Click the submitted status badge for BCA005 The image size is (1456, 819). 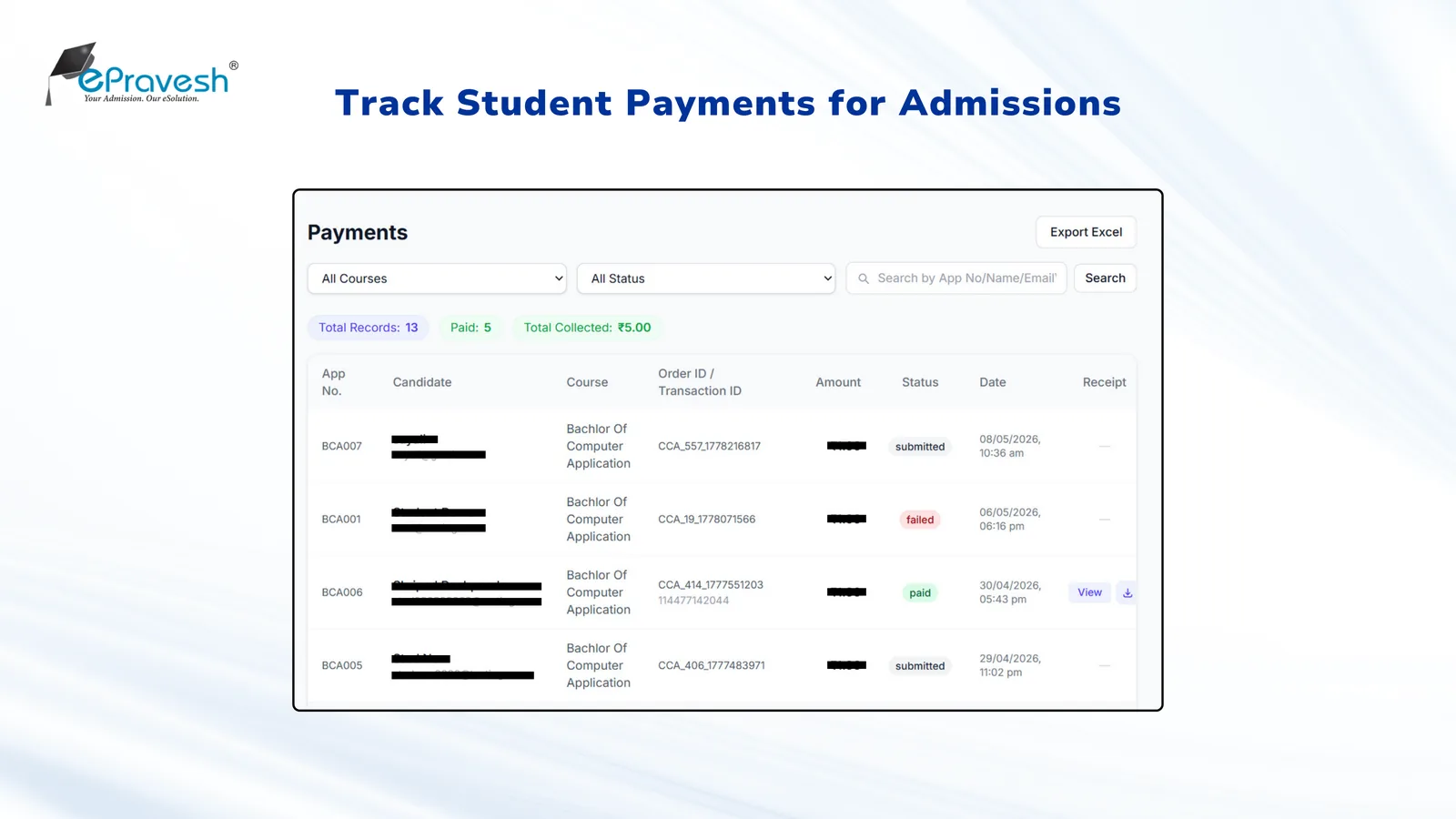pyautogui.click(x=920, y=666)
